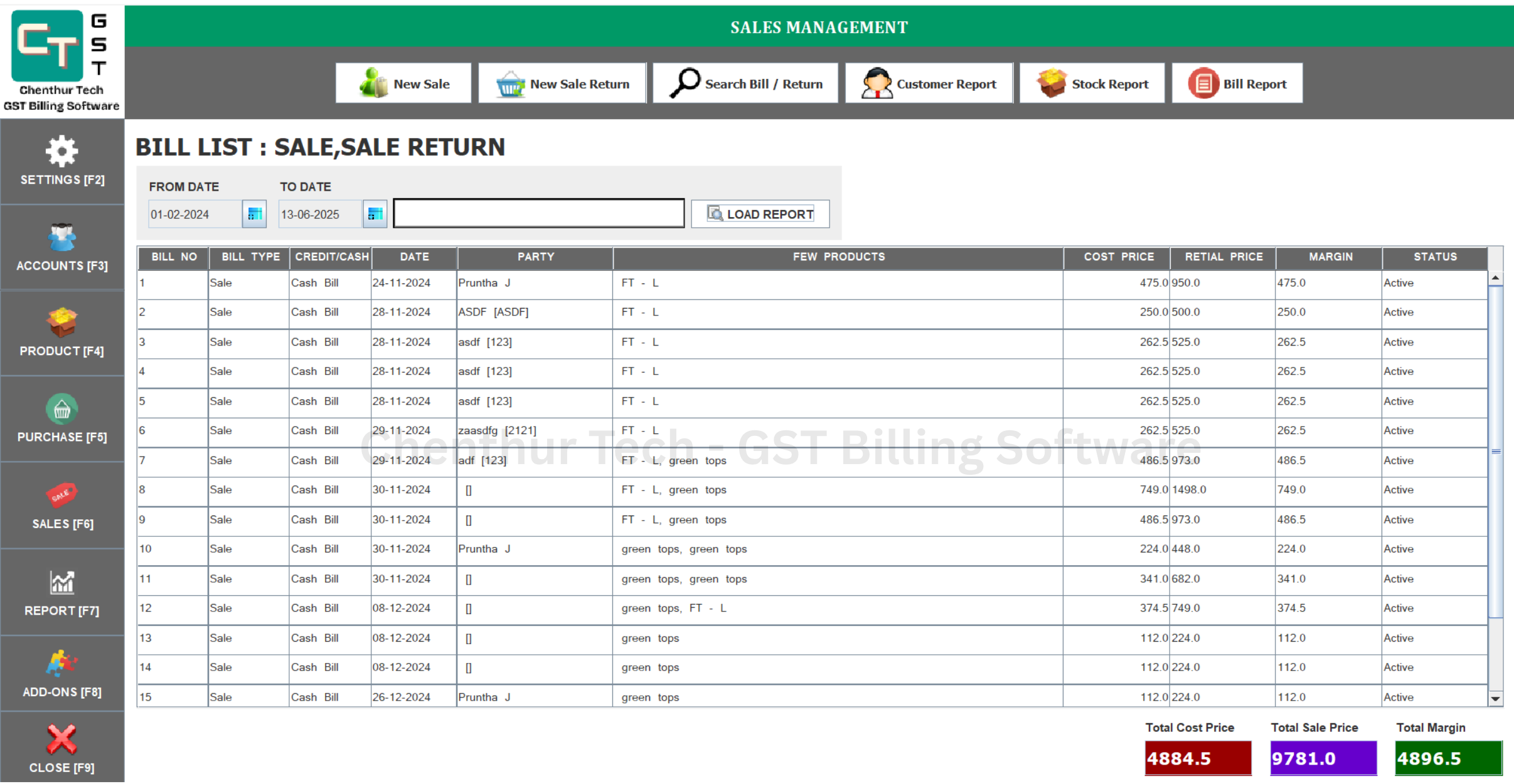
Task: Open the To Date calendar picker
Action: (375, 214)
